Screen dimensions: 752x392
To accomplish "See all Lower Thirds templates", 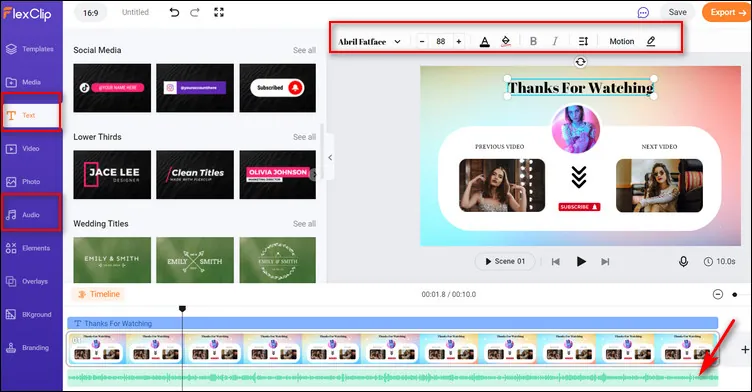I will tap(304, 137).
